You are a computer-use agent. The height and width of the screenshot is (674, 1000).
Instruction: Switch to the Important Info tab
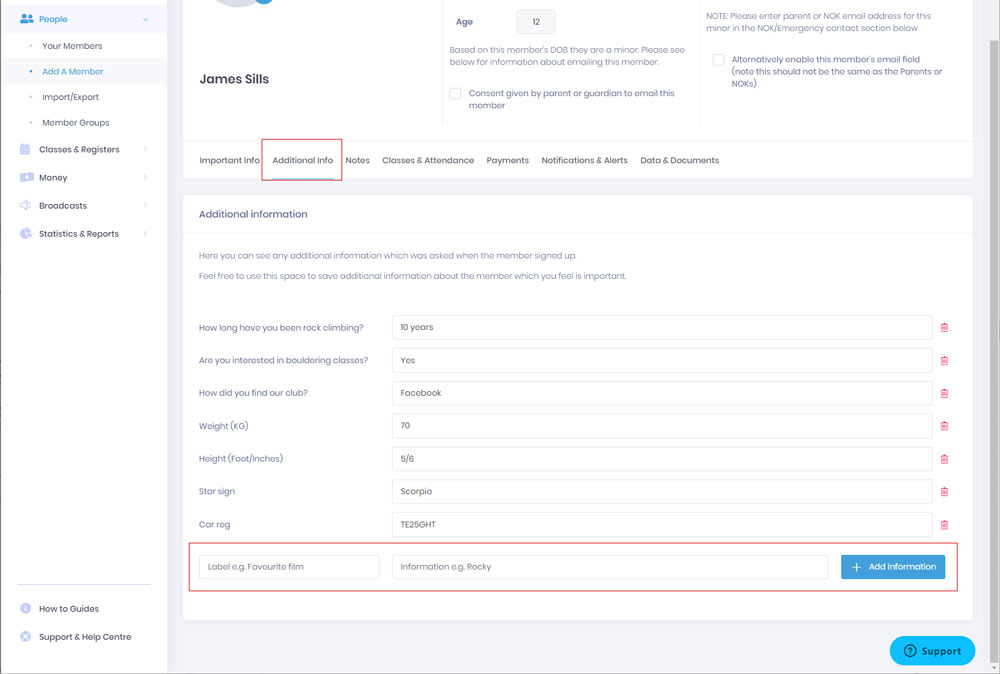(x=229, y=160)
